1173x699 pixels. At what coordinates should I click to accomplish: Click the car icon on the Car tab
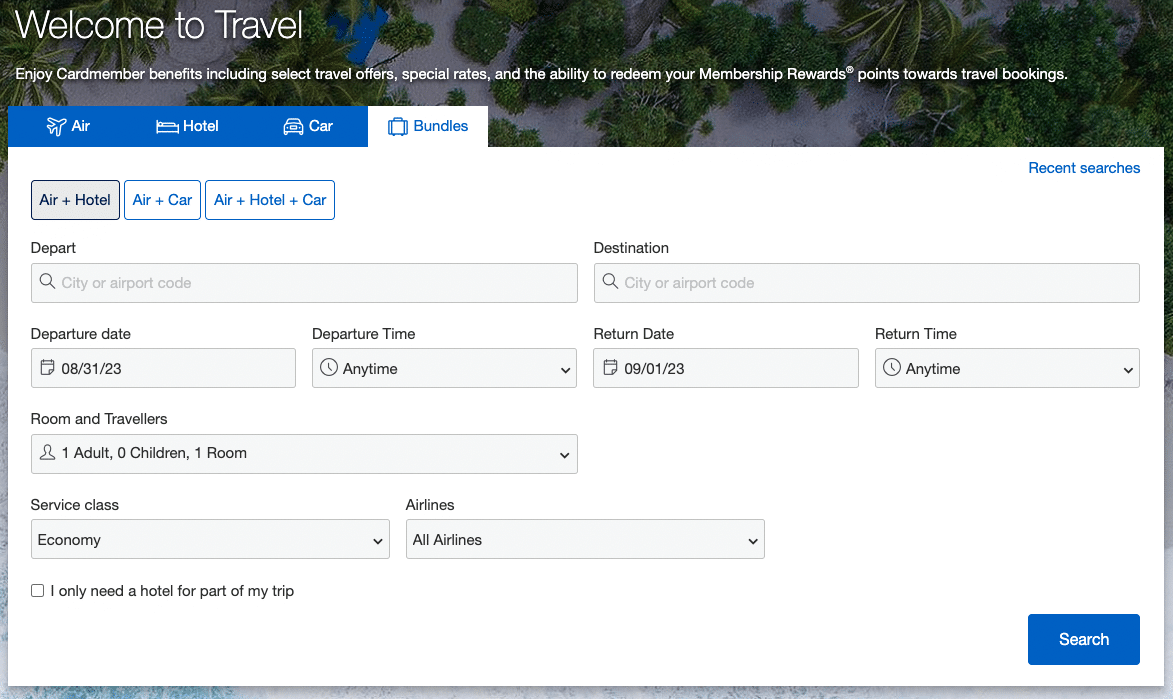tap(293, 126)
